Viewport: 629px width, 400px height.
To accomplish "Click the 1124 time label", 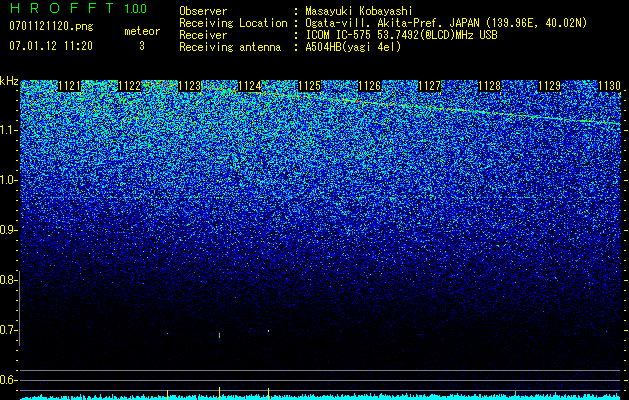I will [x=250, y=86].
